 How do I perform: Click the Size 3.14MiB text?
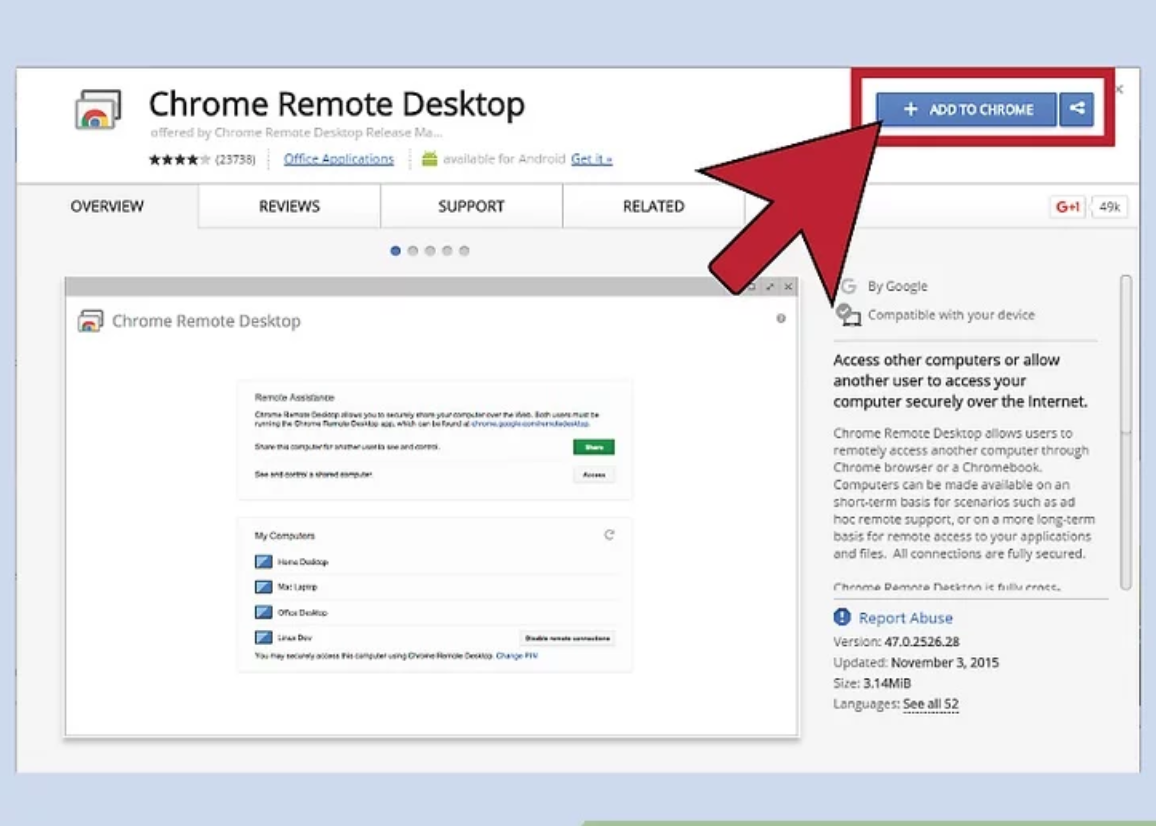872,683
